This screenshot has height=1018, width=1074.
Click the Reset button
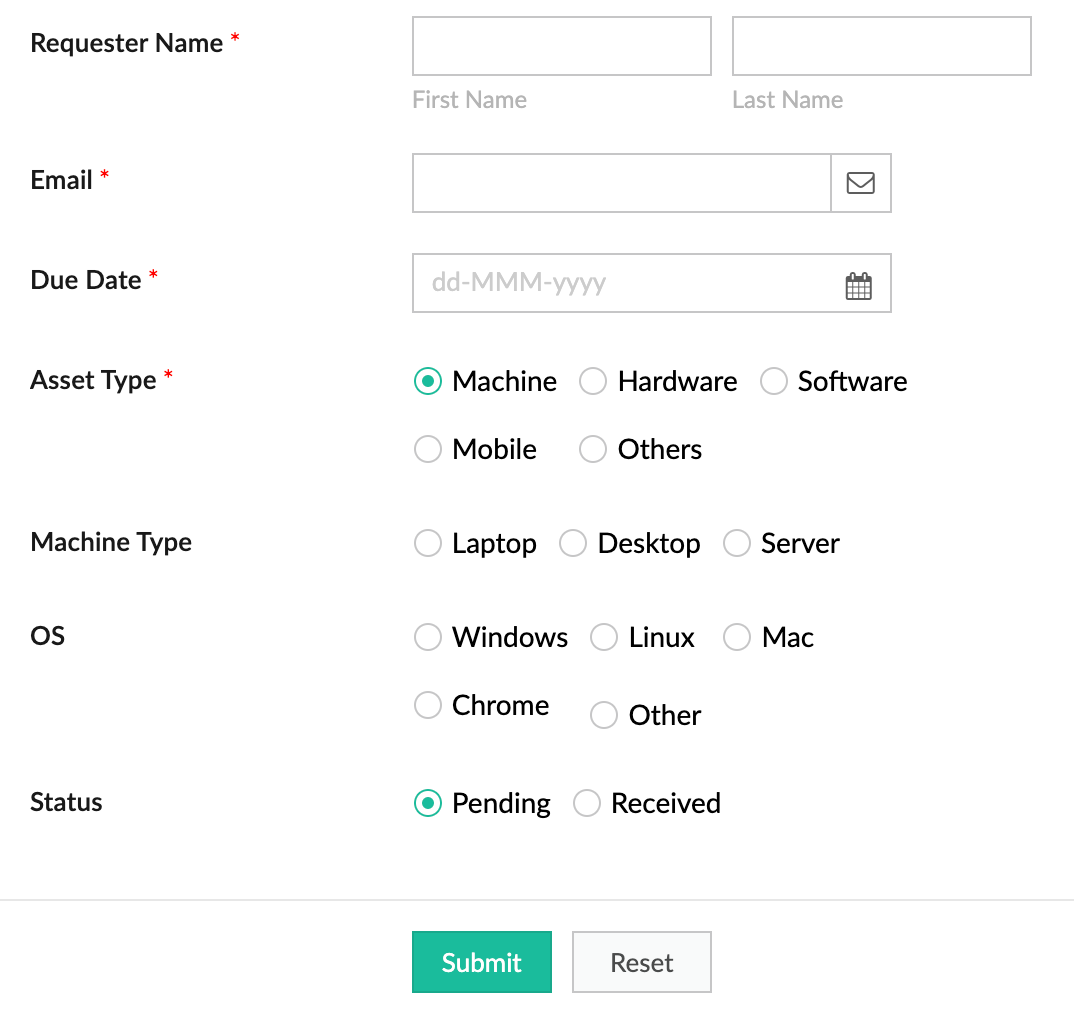click(642, 962)
